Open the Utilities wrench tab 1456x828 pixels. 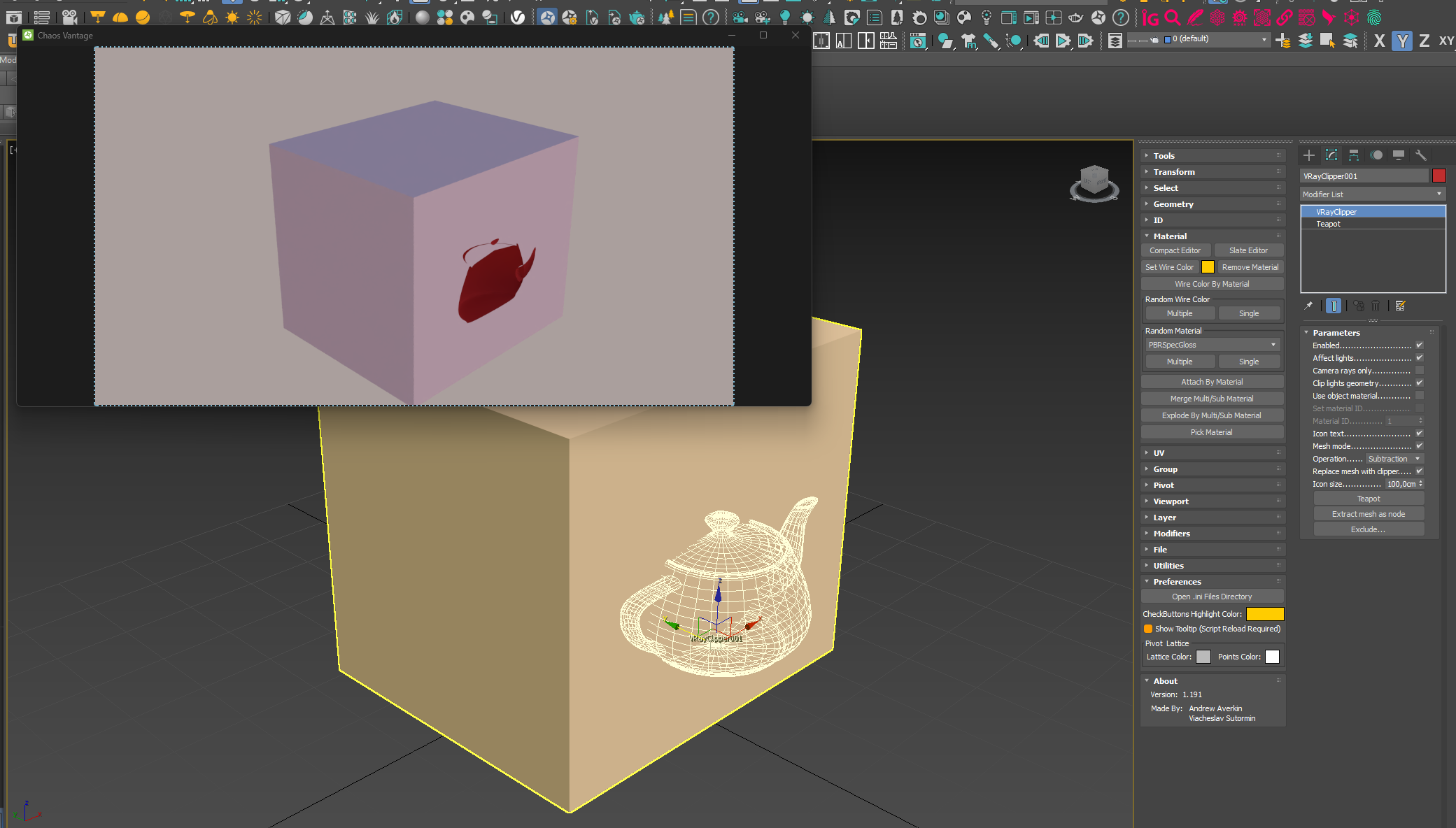[1420, 155]
